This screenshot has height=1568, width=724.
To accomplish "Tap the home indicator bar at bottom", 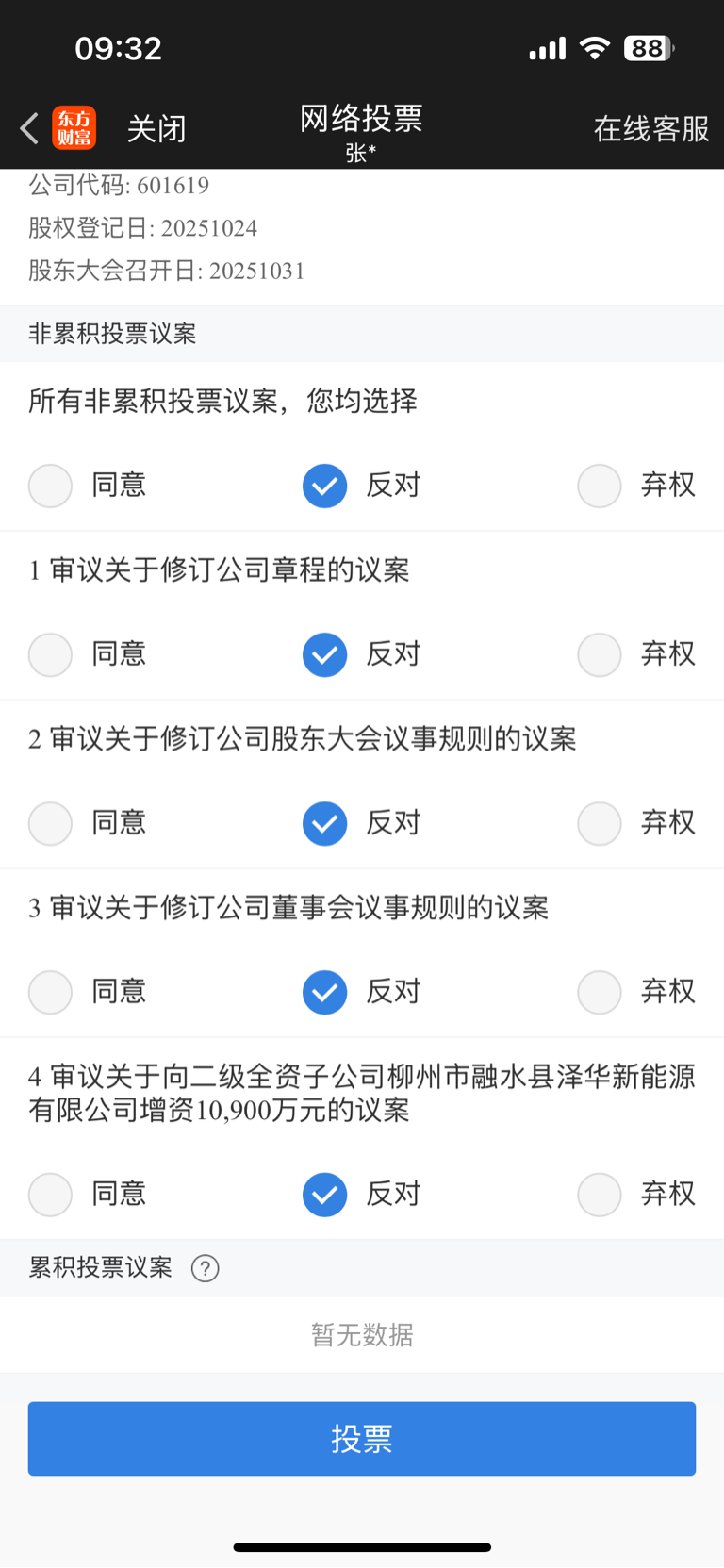I will pyautogui.click(x=362, y=1547).
